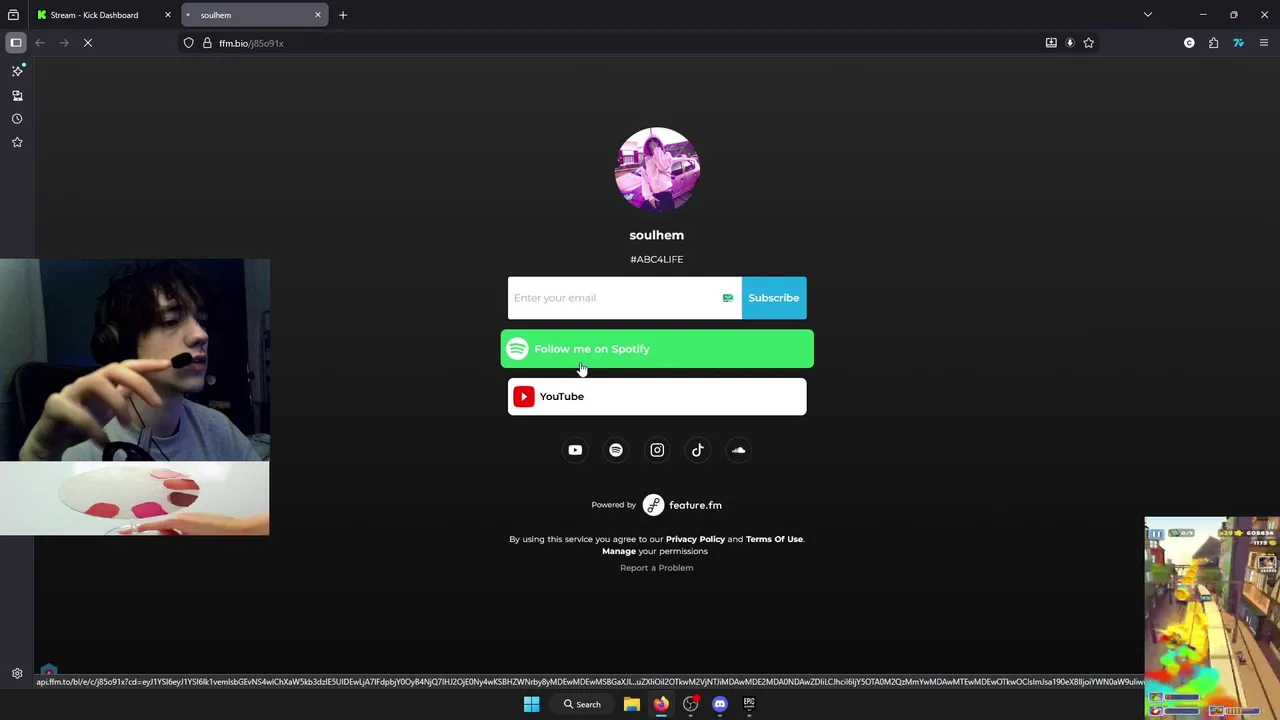Open Bookmarks star in the sidebar

(17, 142)
